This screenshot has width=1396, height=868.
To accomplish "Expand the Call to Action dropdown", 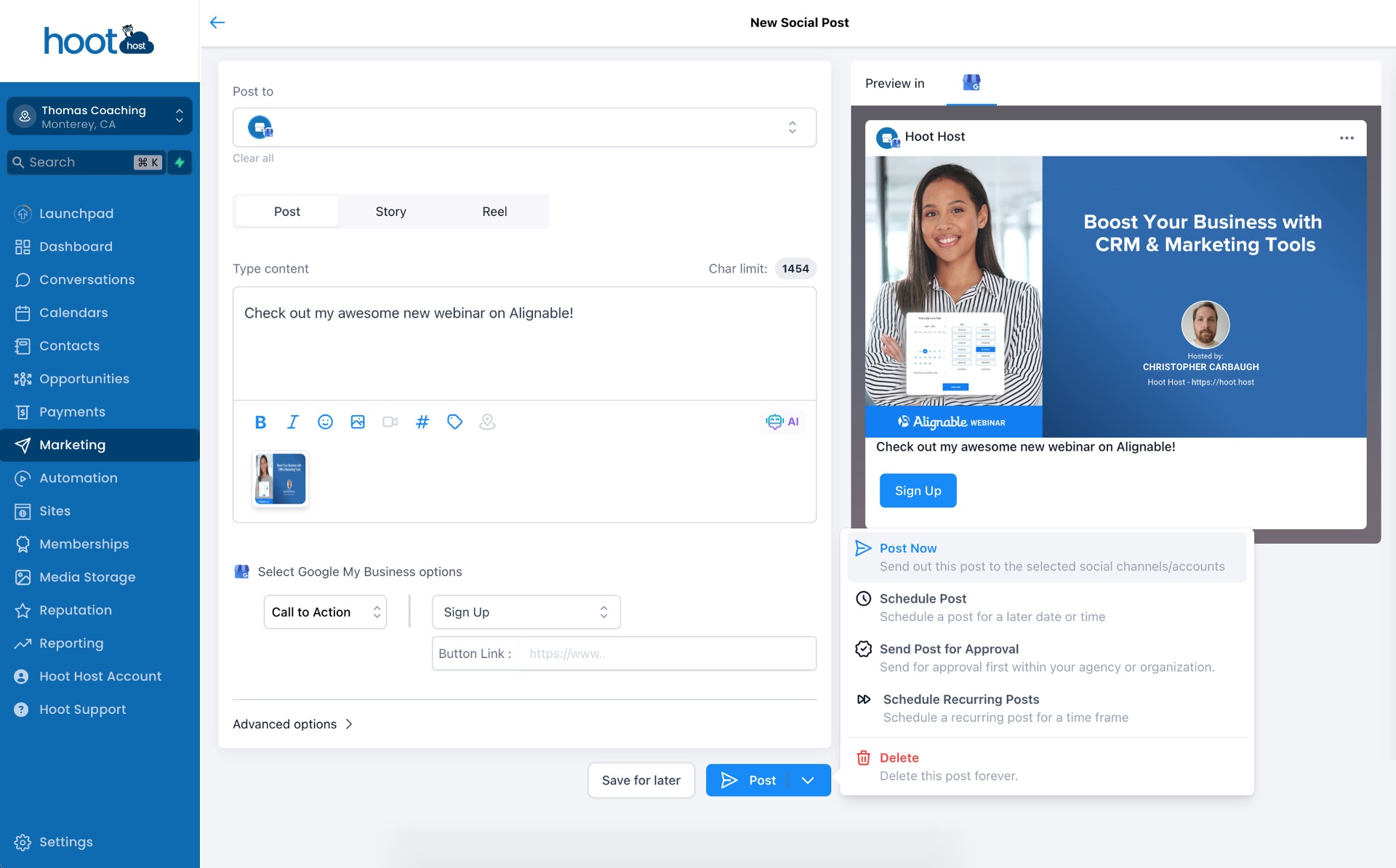I will click(x=324, y=611).
